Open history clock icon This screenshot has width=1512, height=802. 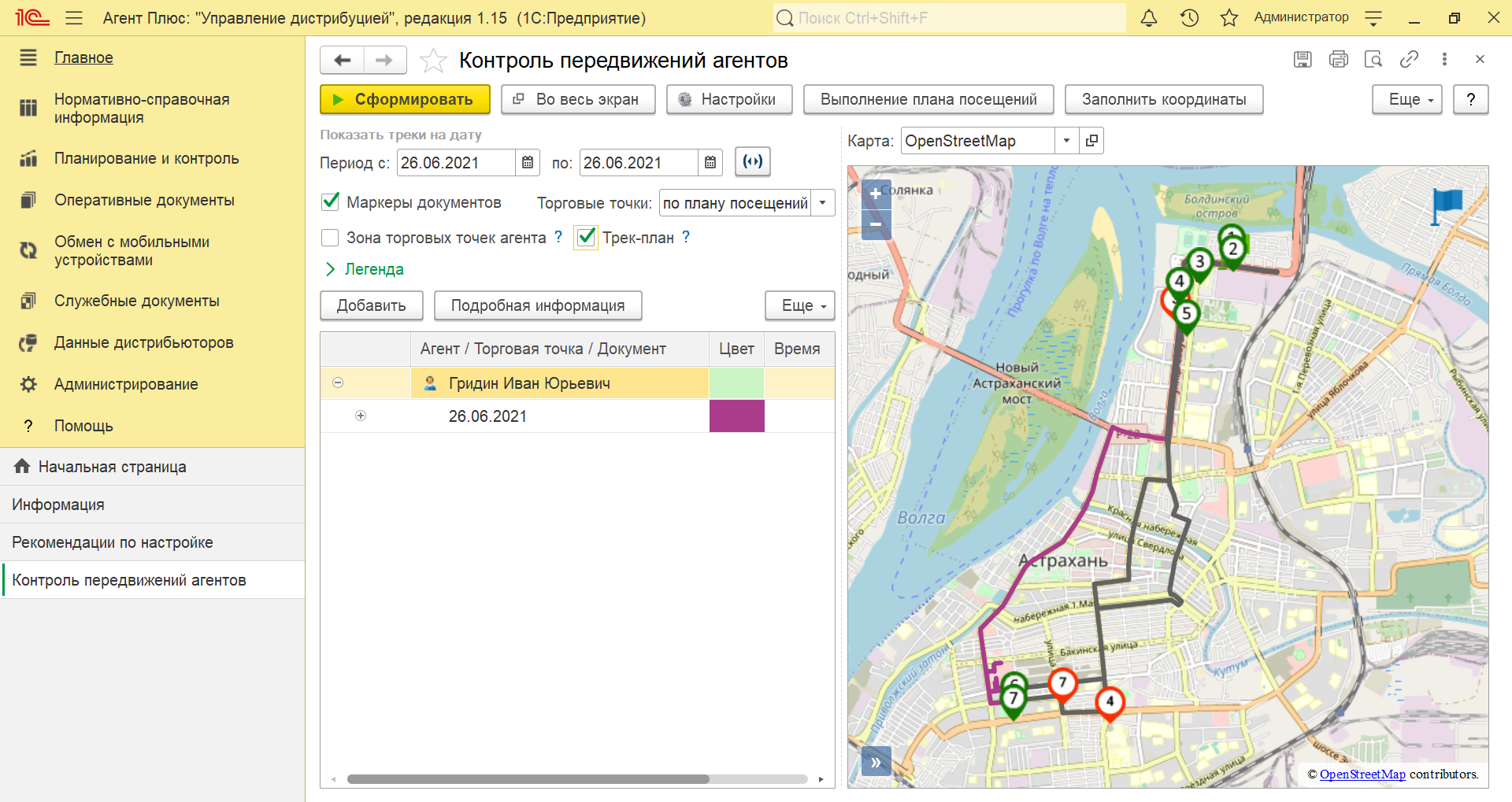tap(1189, 17)
